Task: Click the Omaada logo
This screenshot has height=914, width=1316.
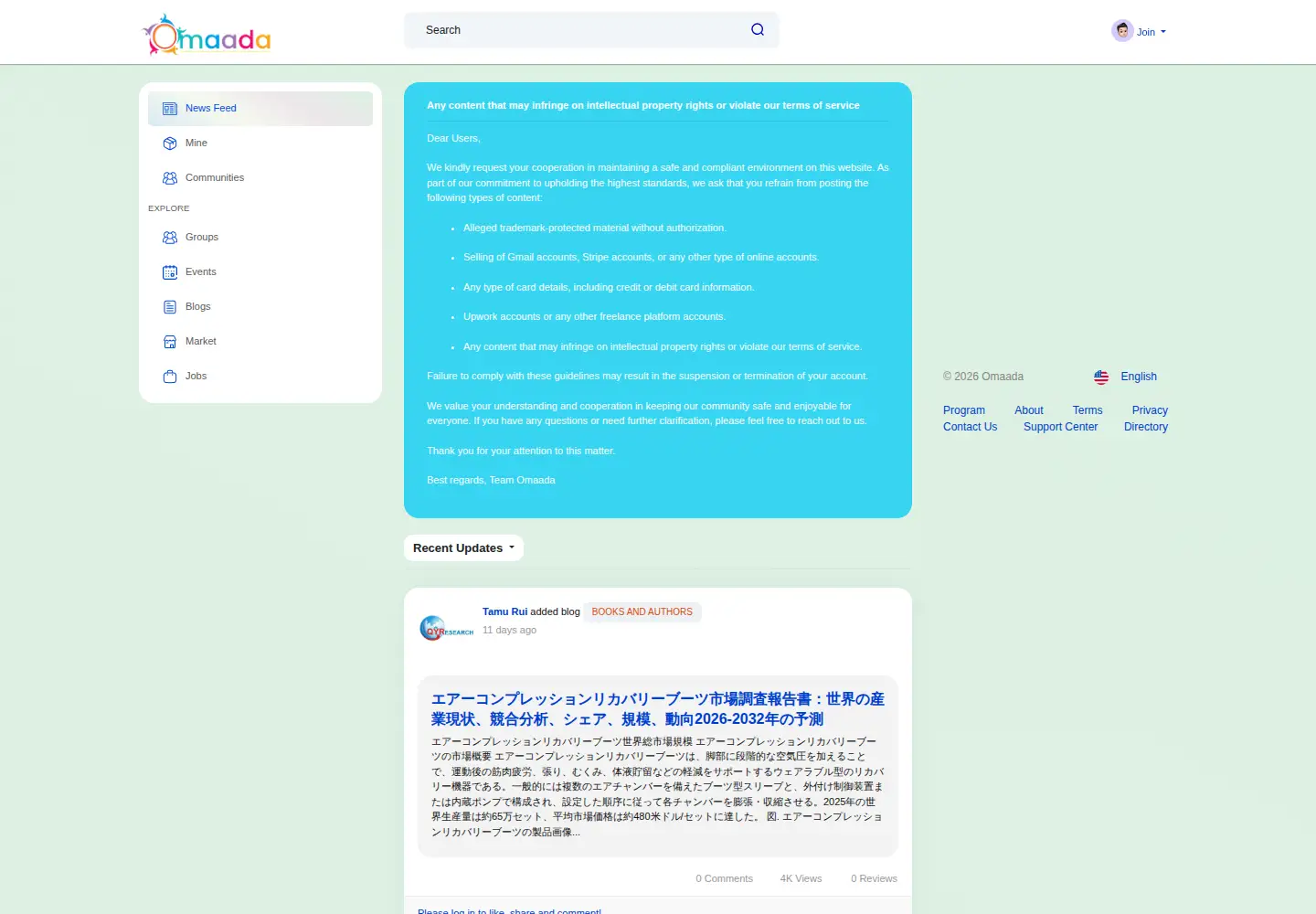Action: tap(207, 35)
